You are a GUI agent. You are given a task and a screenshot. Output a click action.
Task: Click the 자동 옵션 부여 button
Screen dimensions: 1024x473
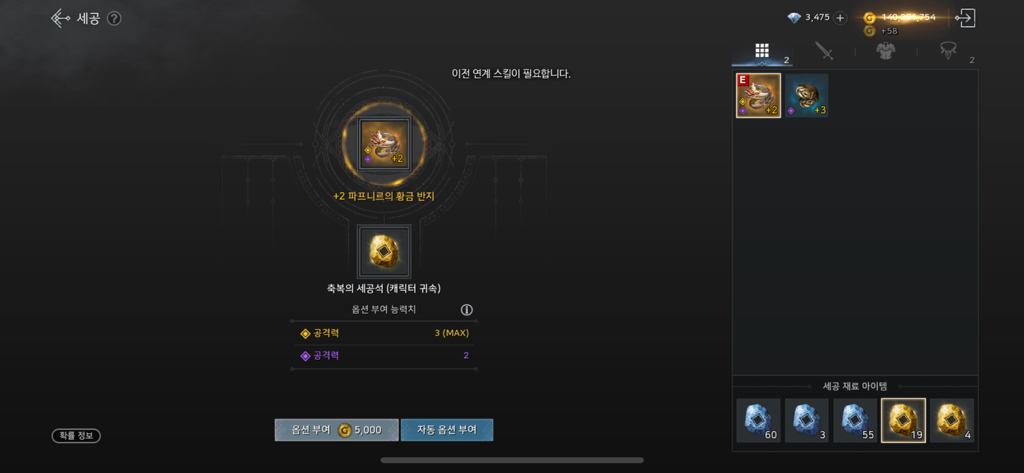[x=447, y=430]
